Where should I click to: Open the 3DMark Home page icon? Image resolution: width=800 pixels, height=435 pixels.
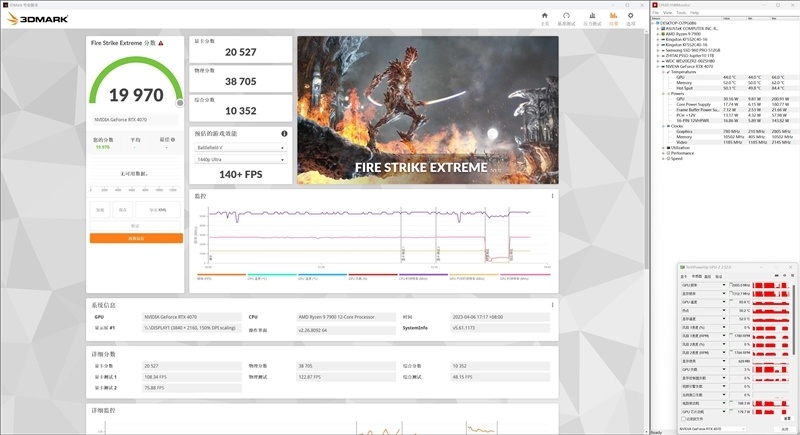click(544, 17)
